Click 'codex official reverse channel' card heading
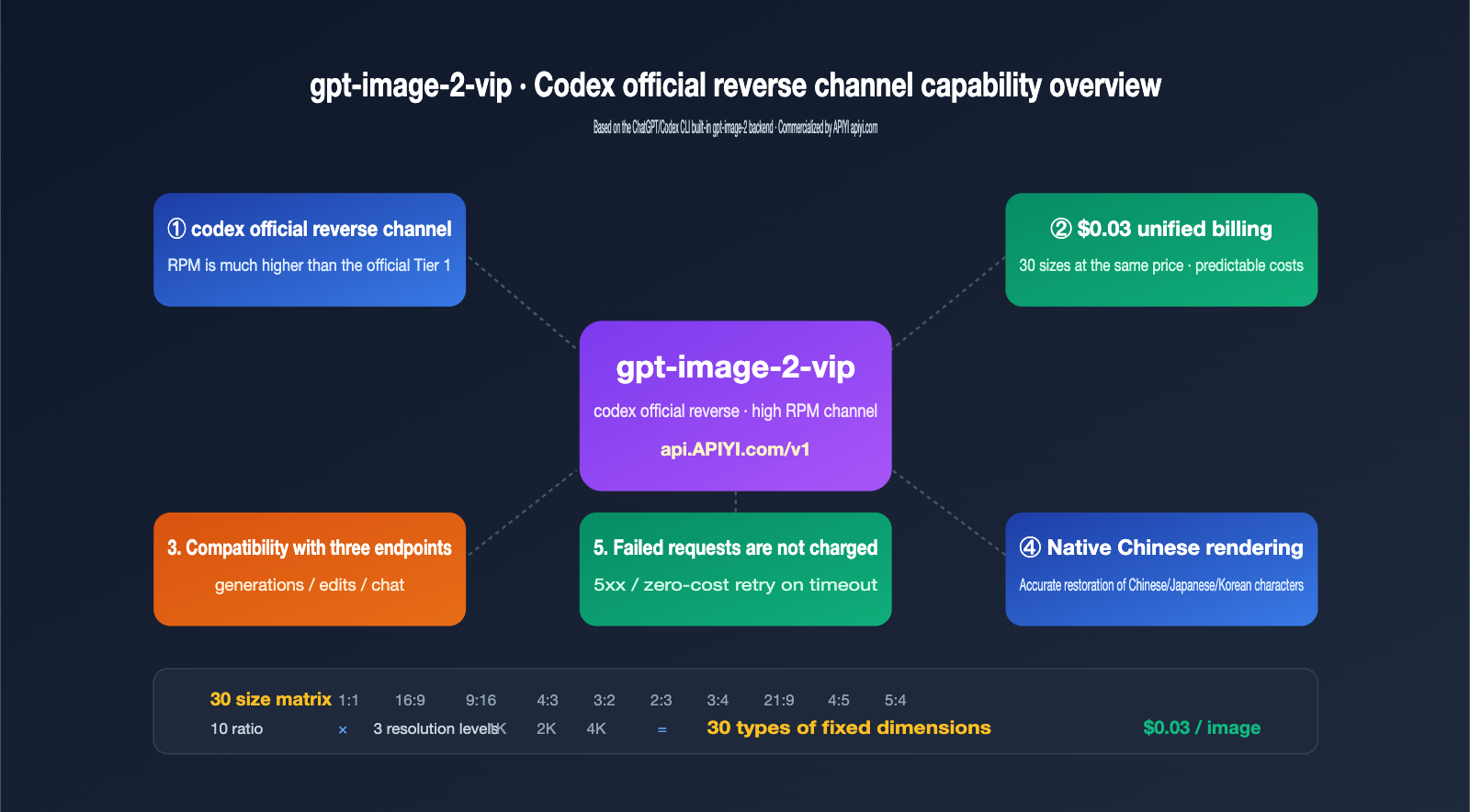Screen dimensions: 1470x812 322,229
